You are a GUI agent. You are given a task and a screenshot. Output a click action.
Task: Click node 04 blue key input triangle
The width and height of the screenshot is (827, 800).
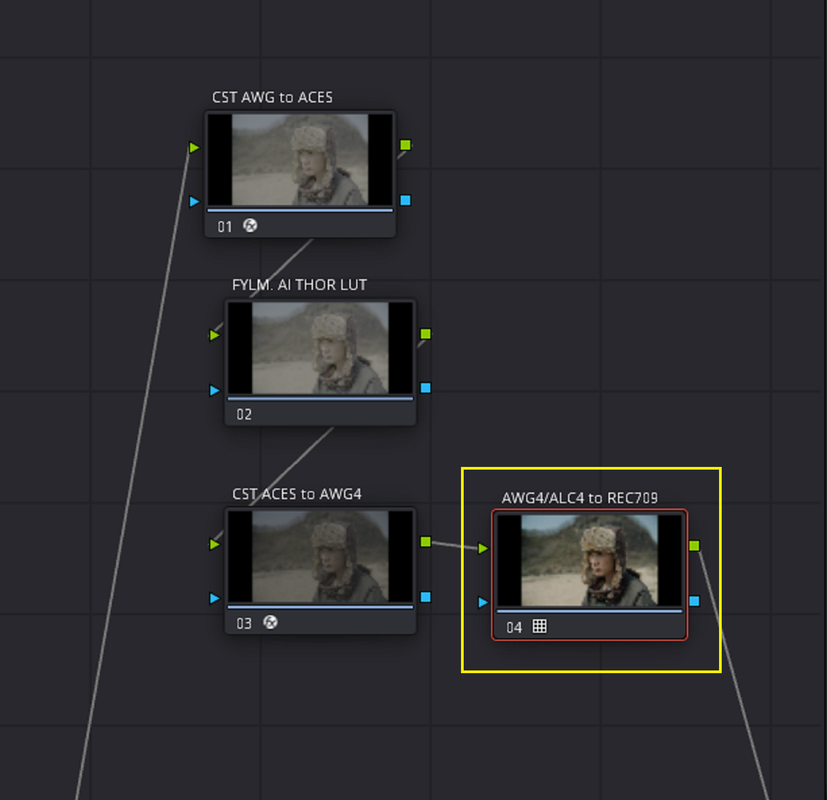coord(483,602)
